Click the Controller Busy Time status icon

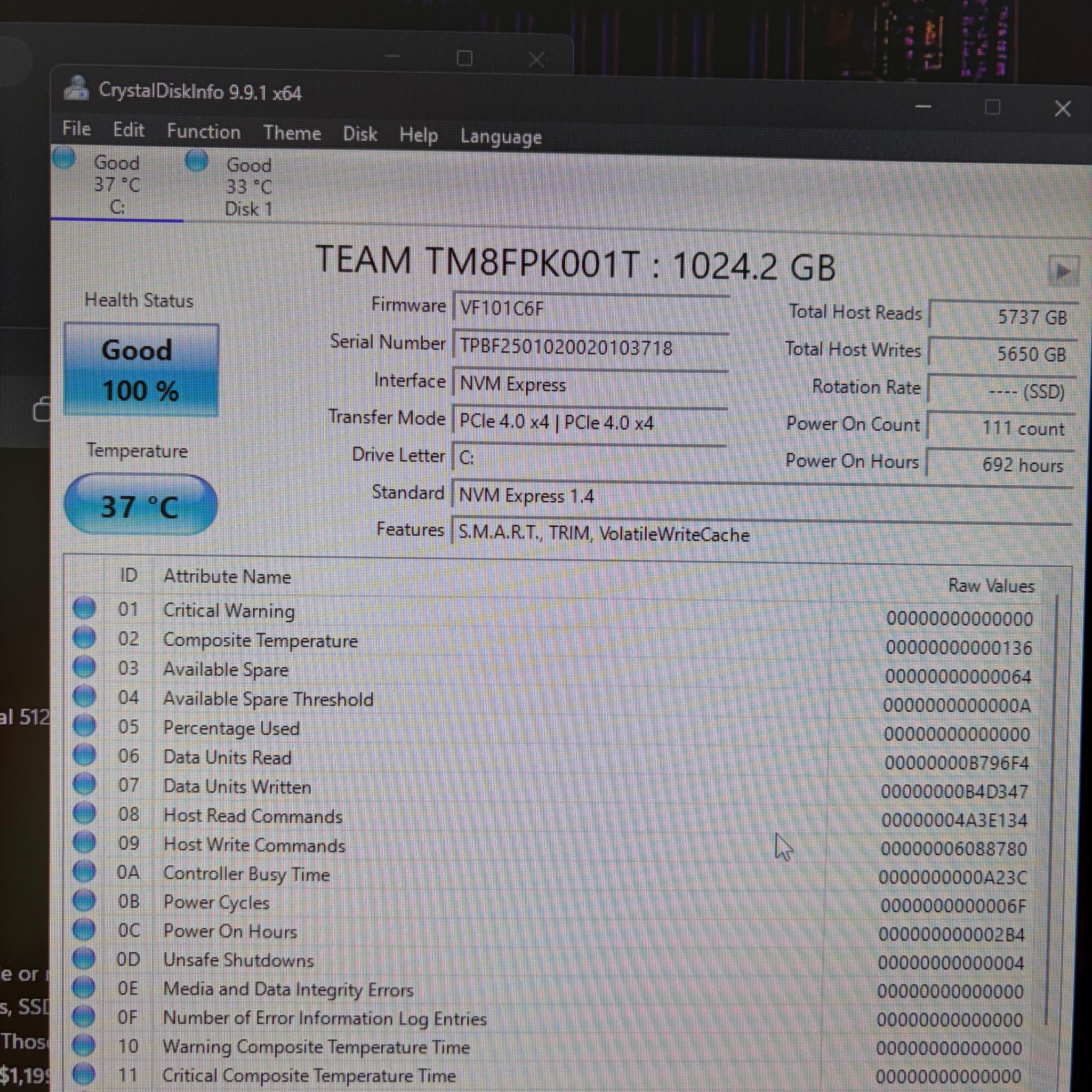click(x=85, y=872)
